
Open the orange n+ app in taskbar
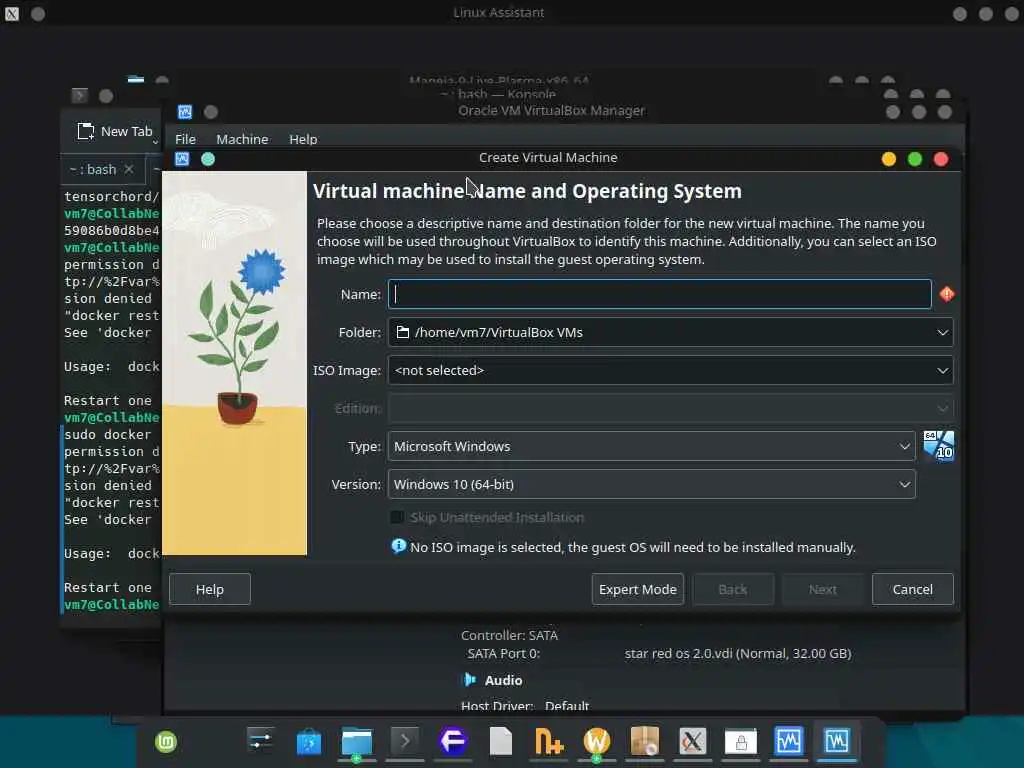(x=549, y=742)
